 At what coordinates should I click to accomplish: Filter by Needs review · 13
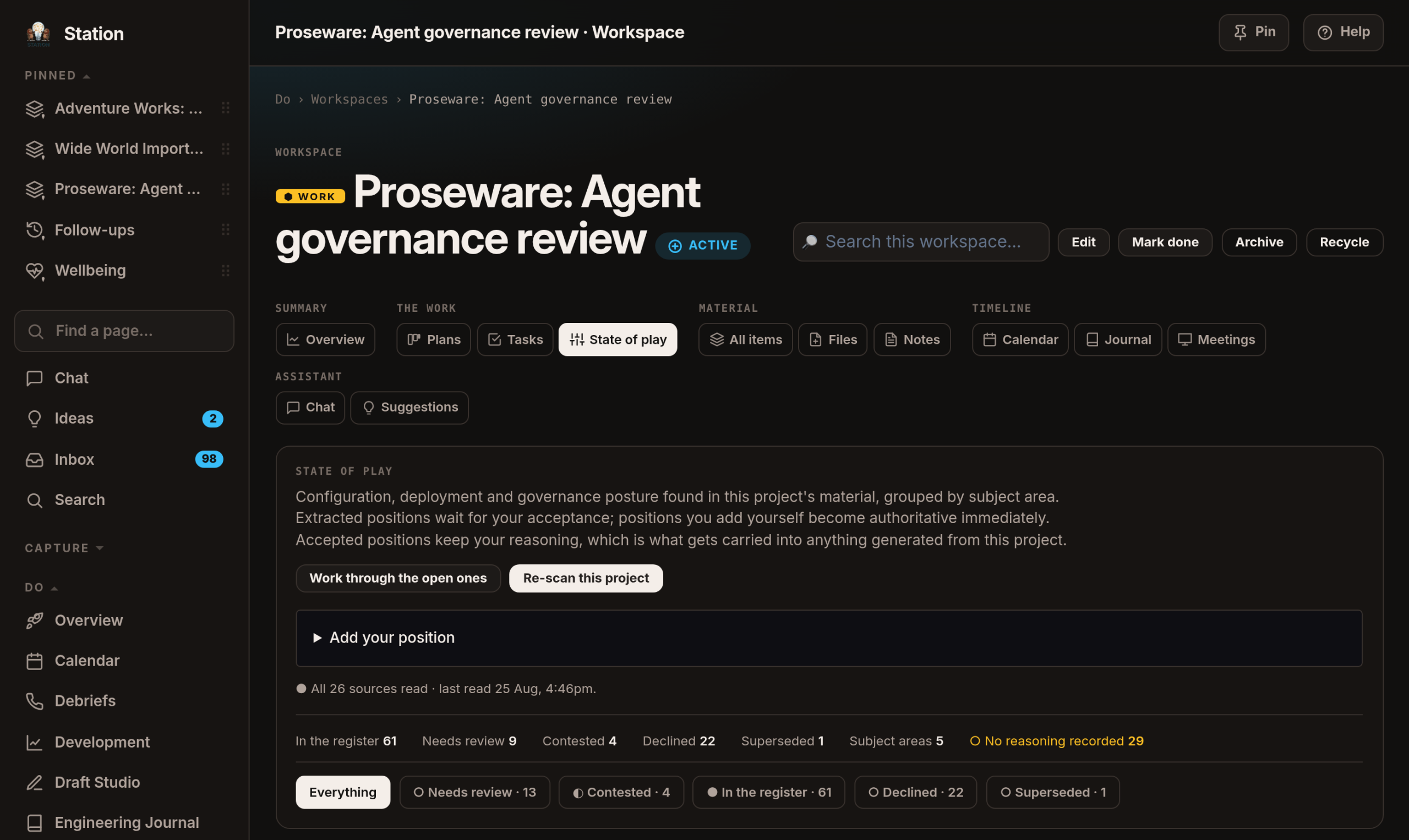click(x=474, y=792)
